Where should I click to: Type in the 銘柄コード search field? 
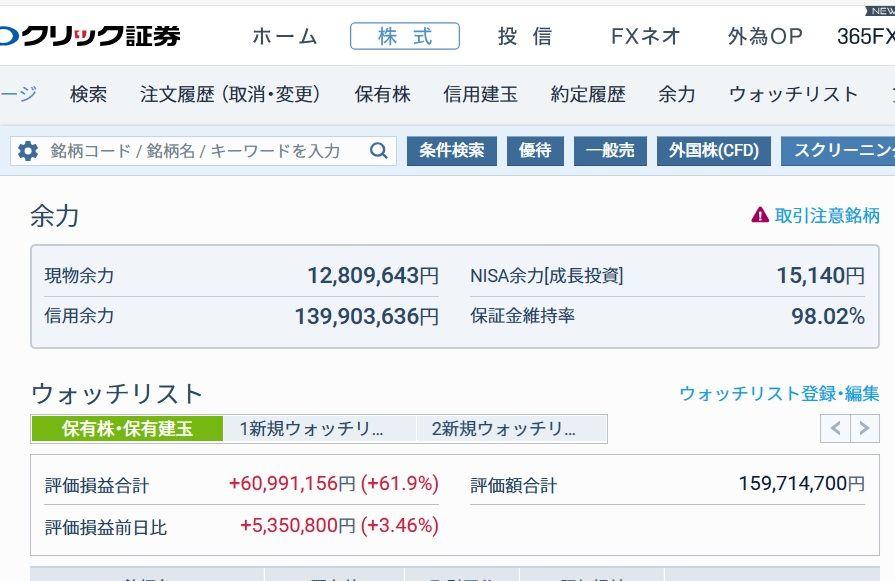click(200, 151)
